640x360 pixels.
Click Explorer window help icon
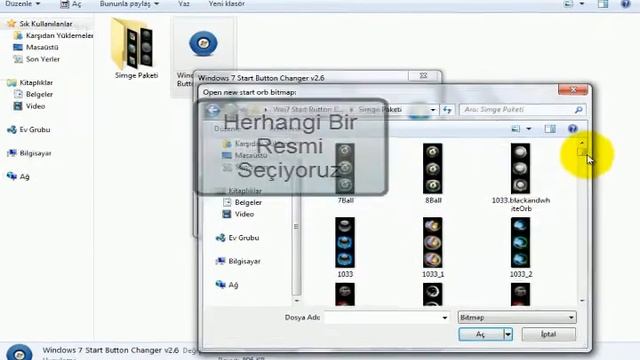[625, 4]
